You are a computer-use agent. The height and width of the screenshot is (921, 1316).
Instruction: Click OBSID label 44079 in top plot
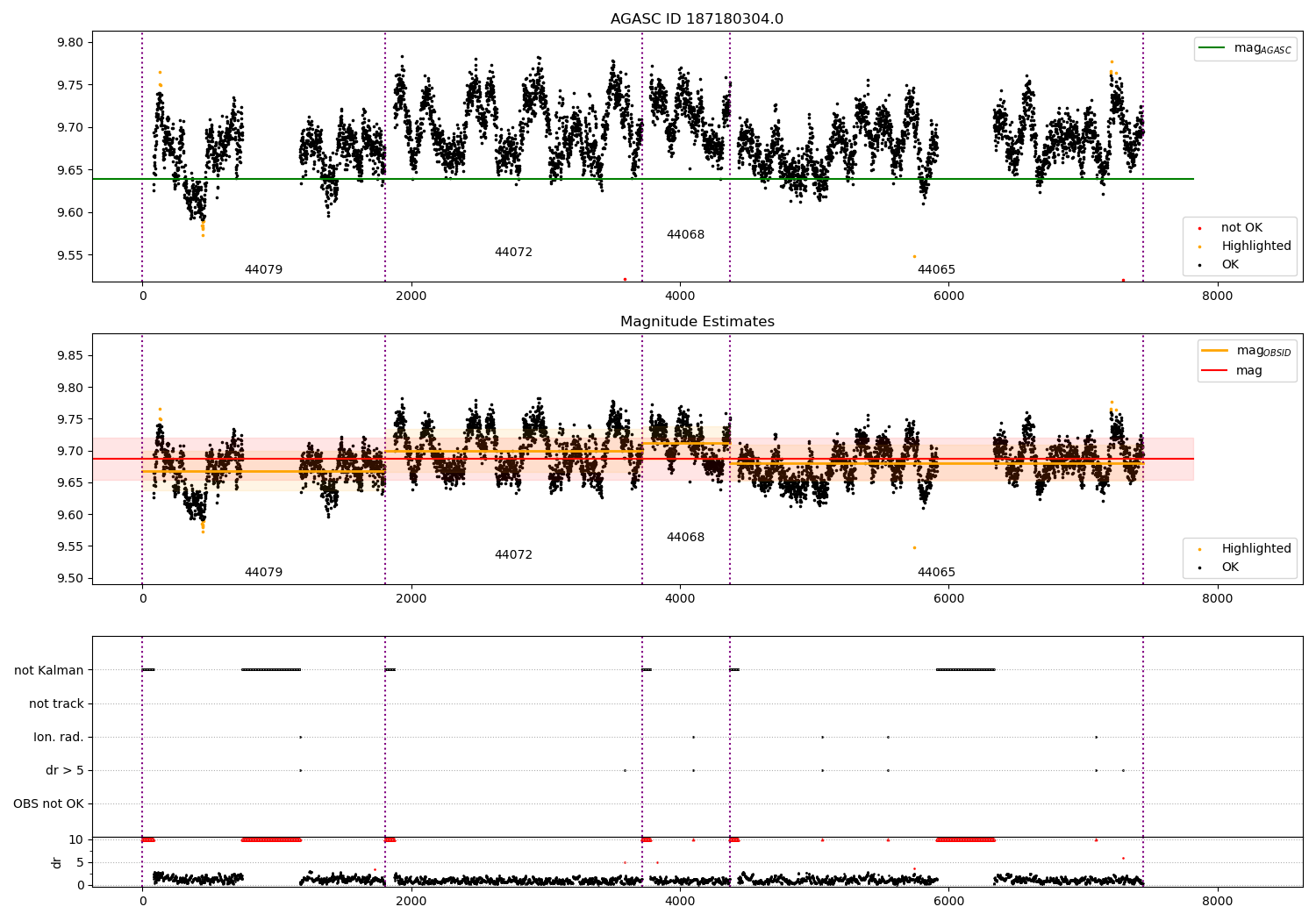[x=263, y=270]
